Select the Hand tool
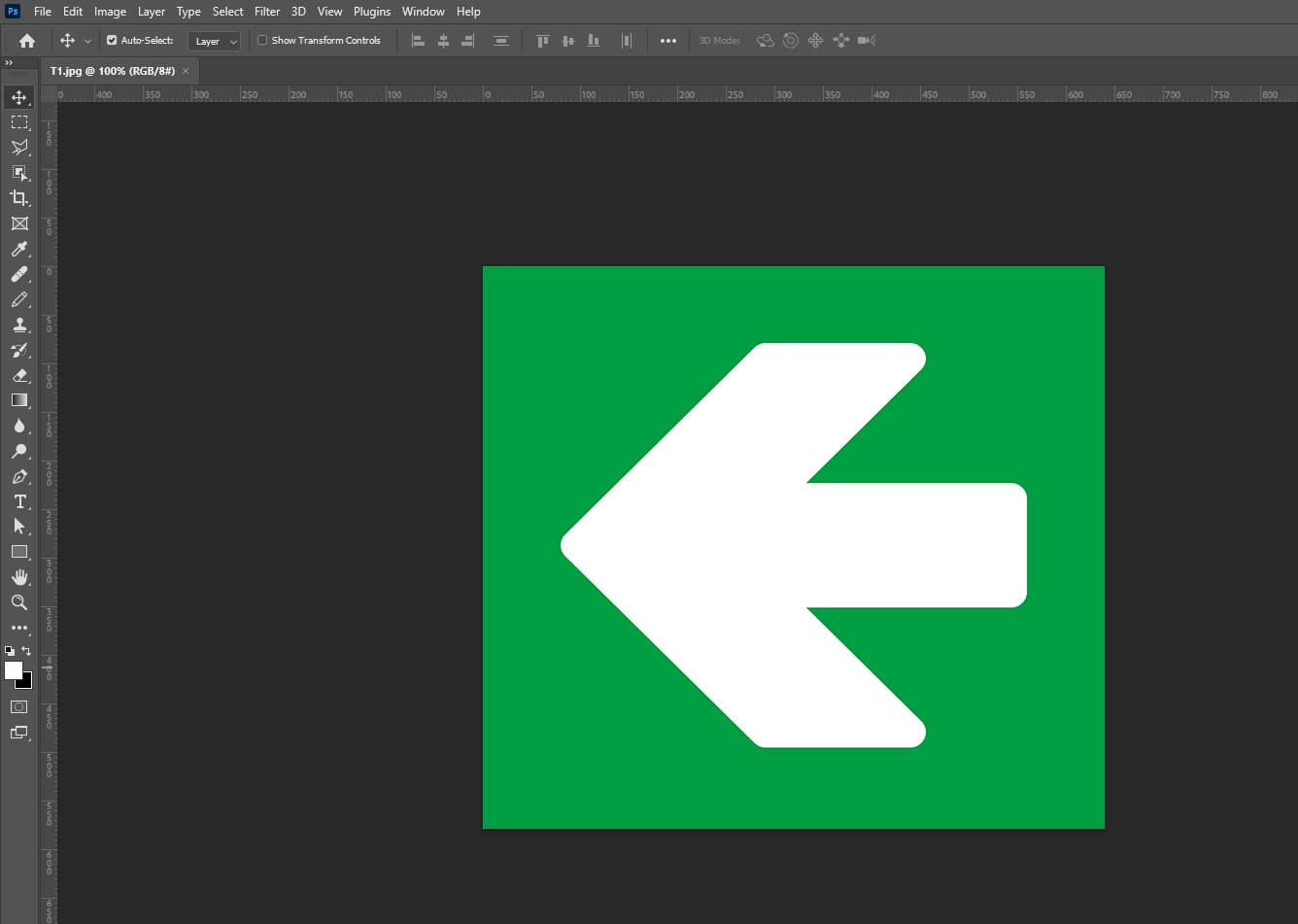The image size is (1298, 924). point(18,577)
